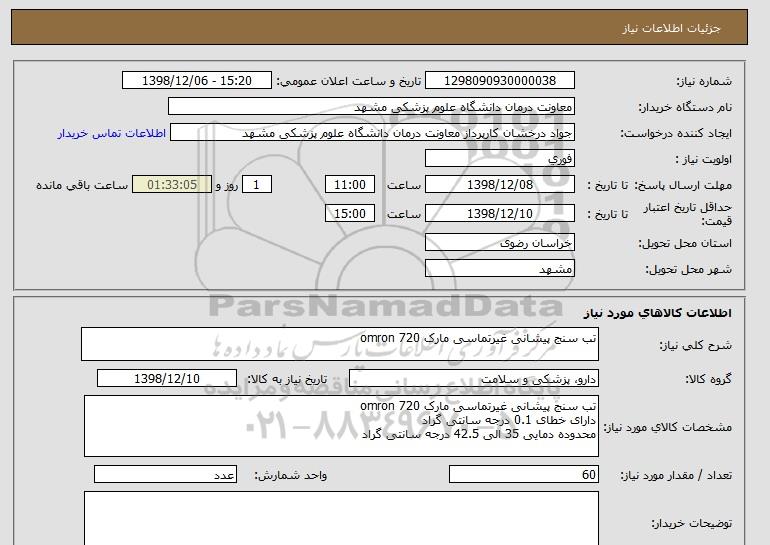Click the label شهر محل تحویل

pyautogui.click(x=688, y=270)
